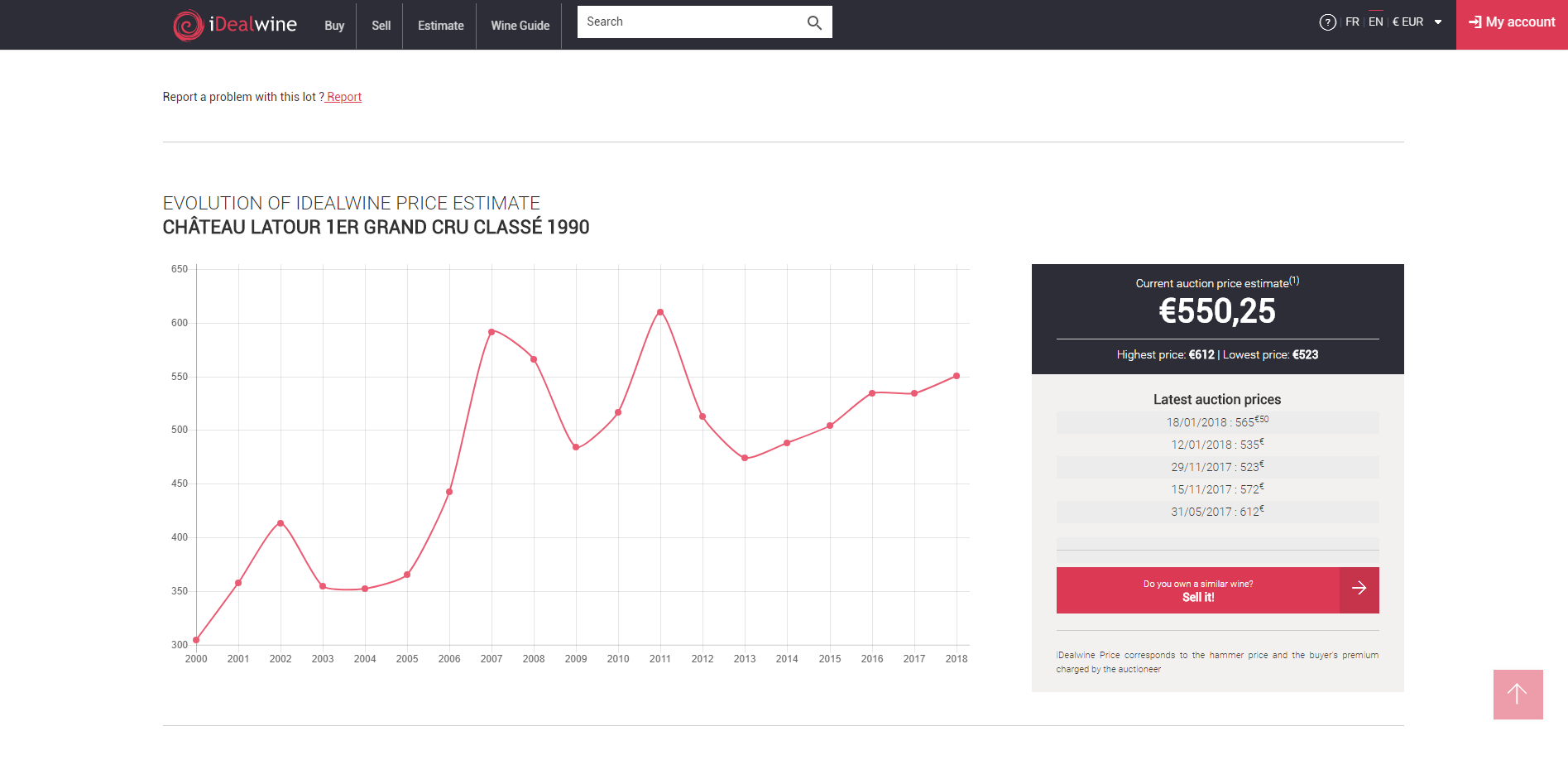The height and width of the screenshot is (765, 1568).
Task: Click the 2013 data point on chart
Action: coord(745,458)
